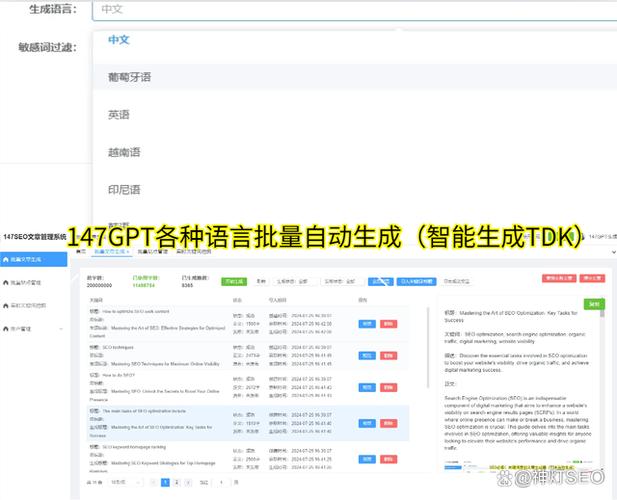Click the green 复制 button in preview panel
Image resolution: width=617 pixels, height=500 pixels.
click(594, 304)
